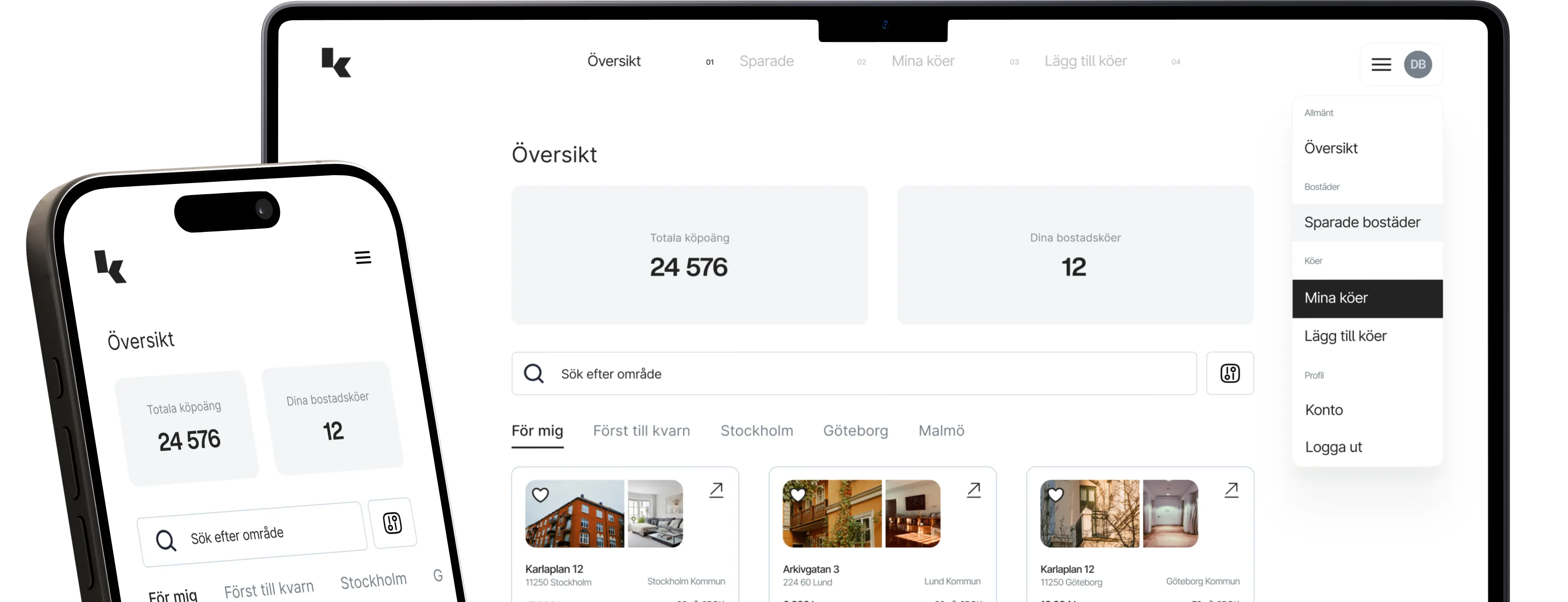This screenshot has width=1568, height=602.
Task: Tap the phone filter settings icon
Action: click(393, 523)
